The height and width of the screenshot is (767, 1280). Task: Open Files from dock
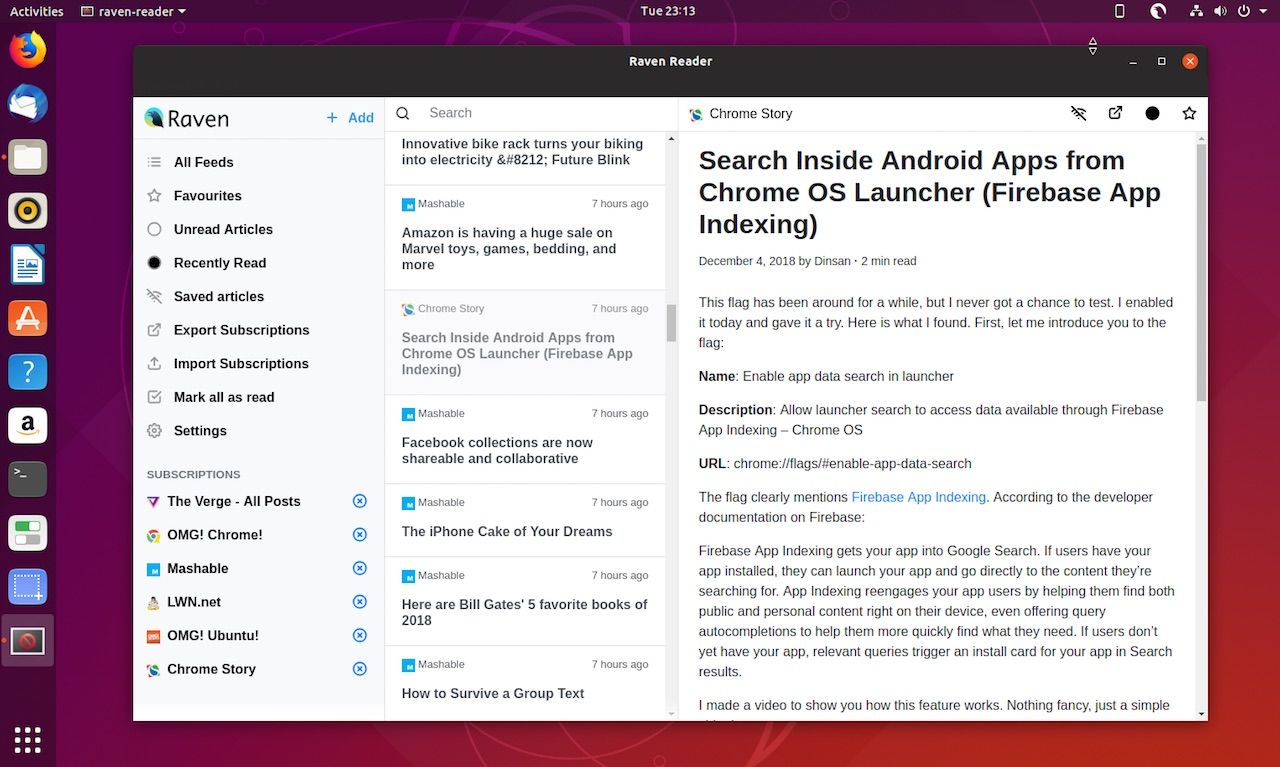point(28,157)
